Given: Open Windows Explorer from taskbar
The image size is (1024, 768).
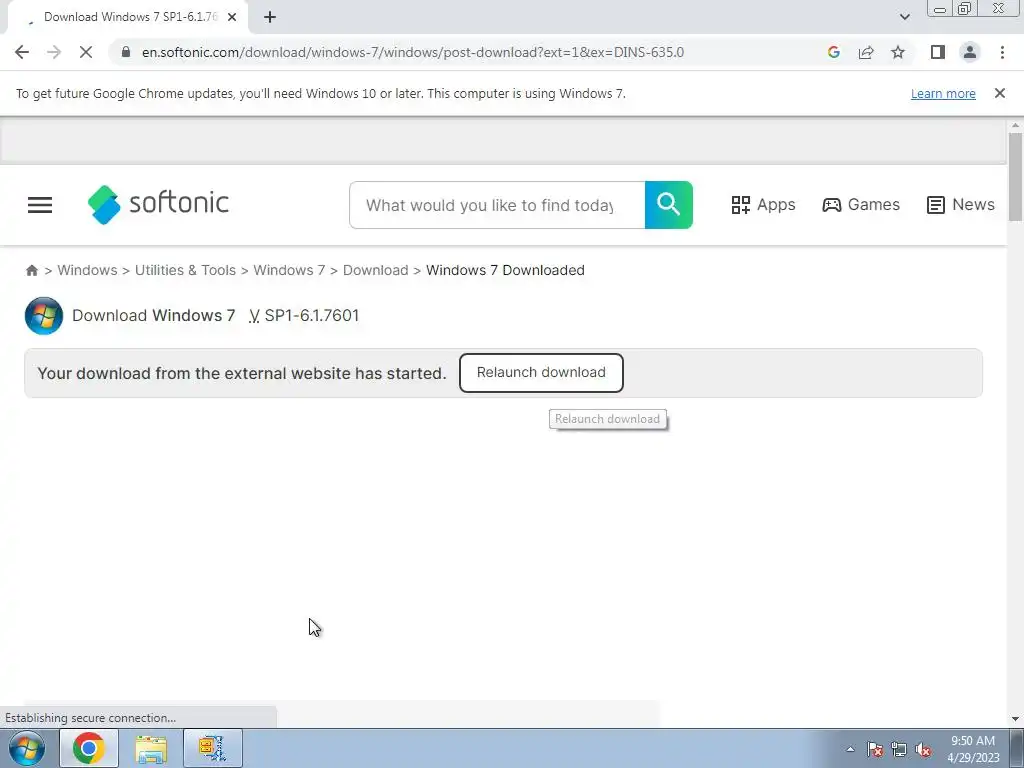Looking at the screenshot, I should pyautogui.click(x=151, y=748).
